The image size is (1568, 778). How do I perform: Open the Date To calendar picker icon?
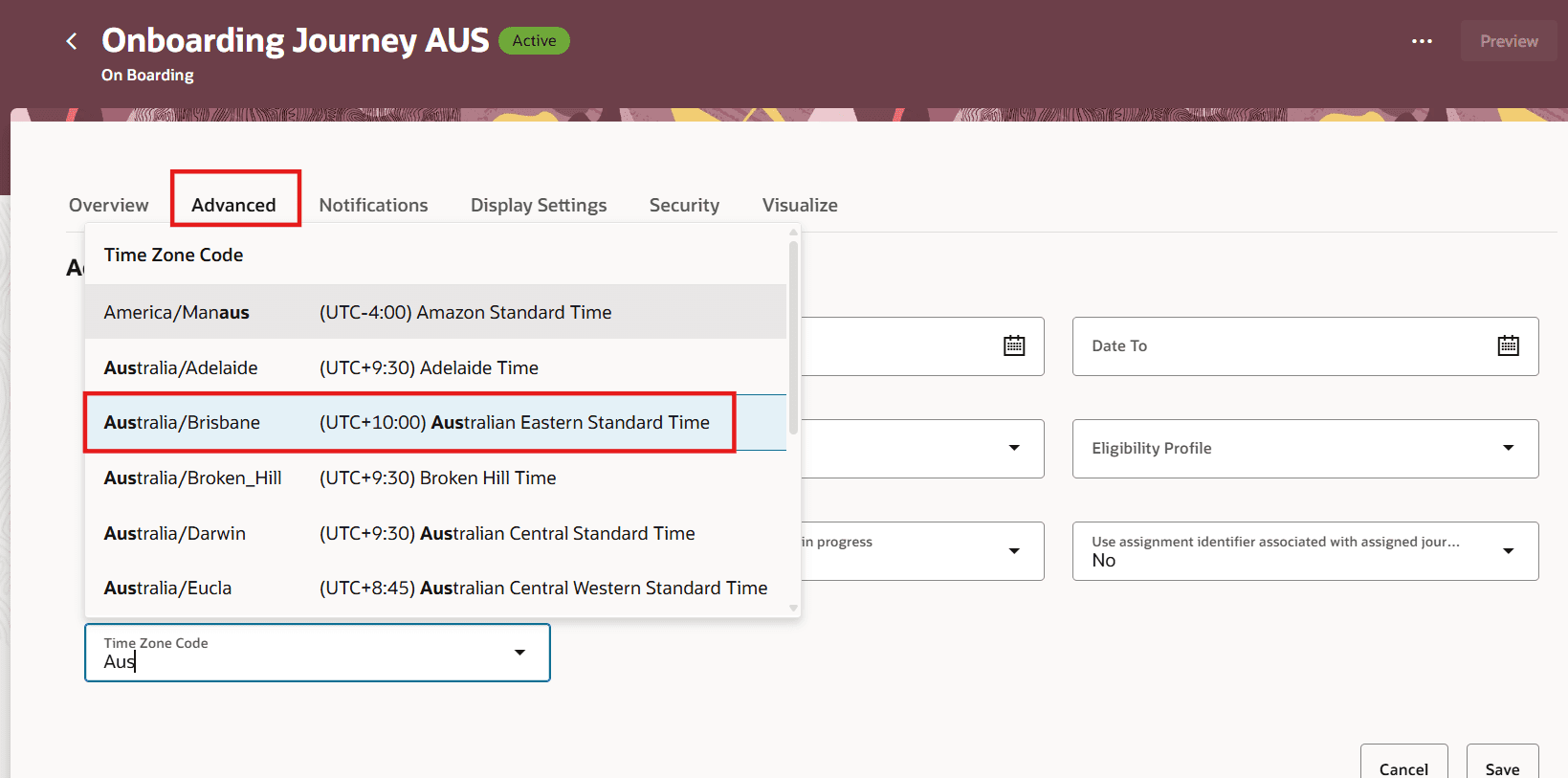click(x=1508, y=345)
